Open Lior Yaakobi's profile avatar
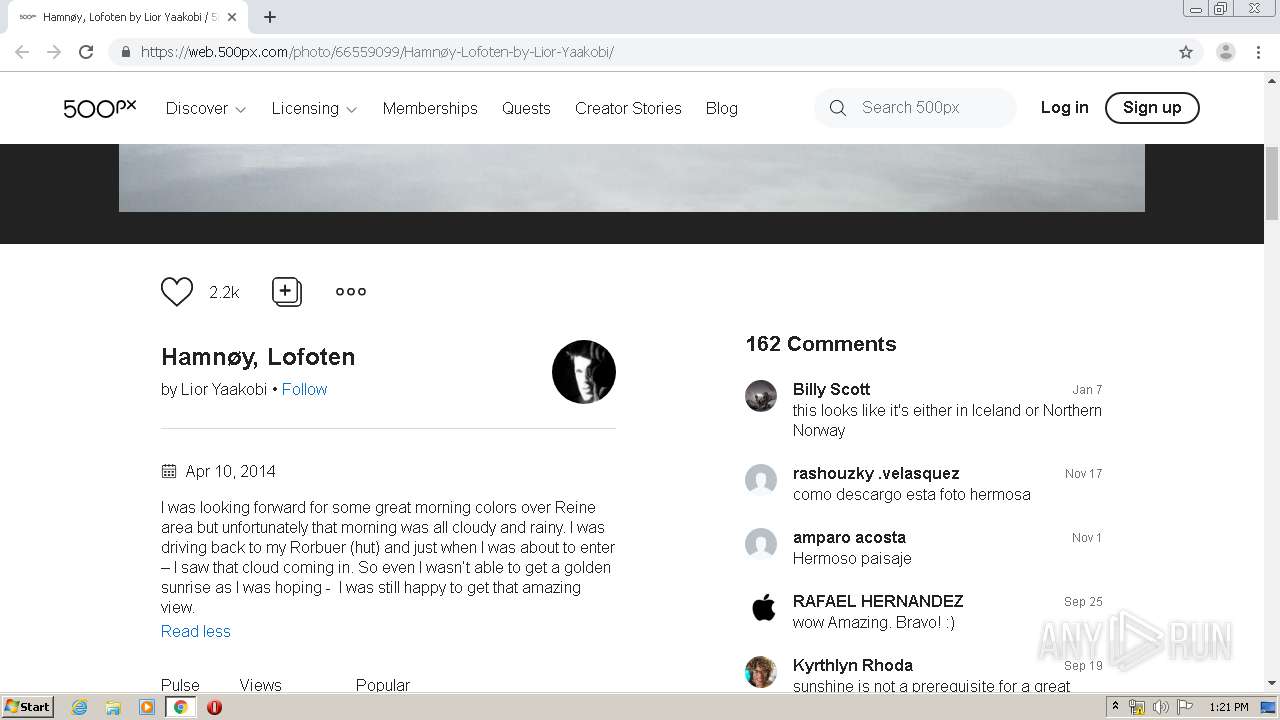 pyautogui.click(x=584, y=372)
